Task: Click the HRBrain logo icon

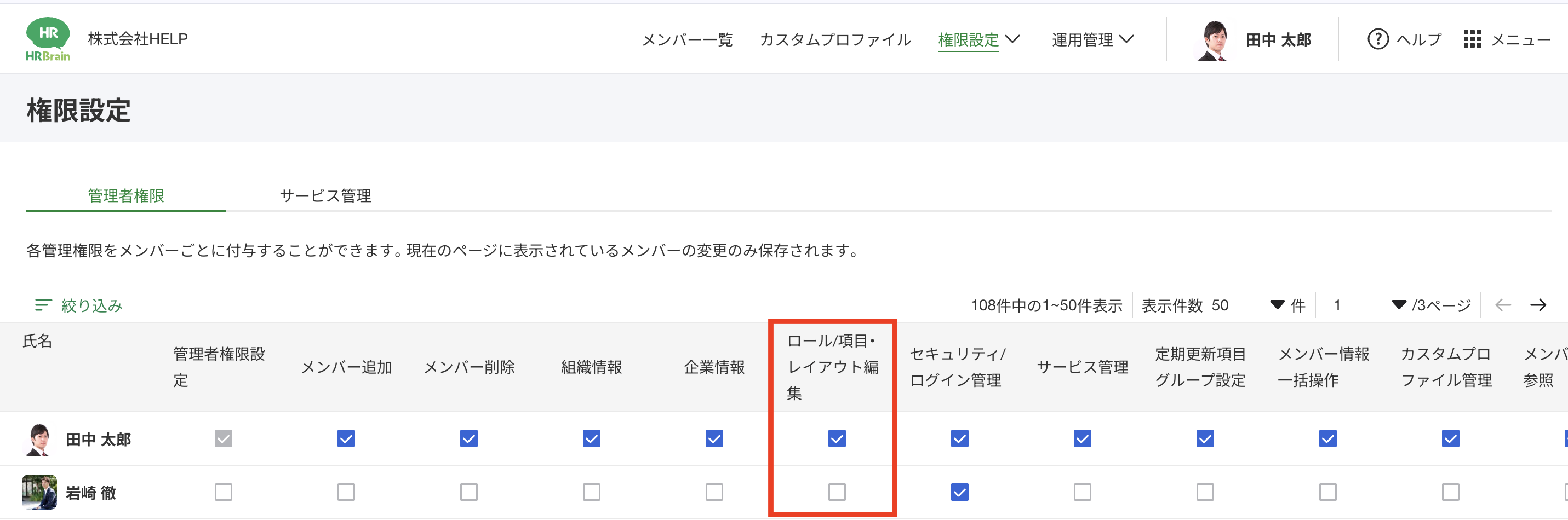Action: pyautogui.click(x=48, y=39)
